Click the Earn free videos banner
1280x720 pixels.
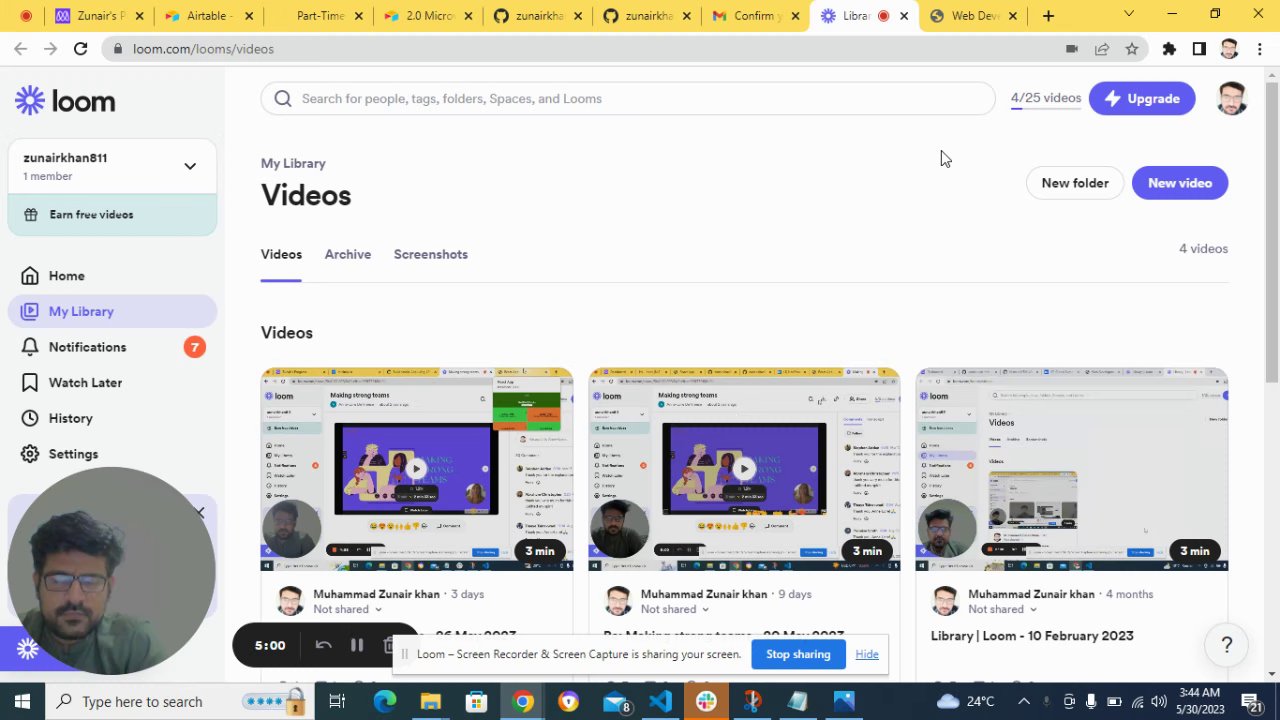pyautogui.click(x=112, y=215)
